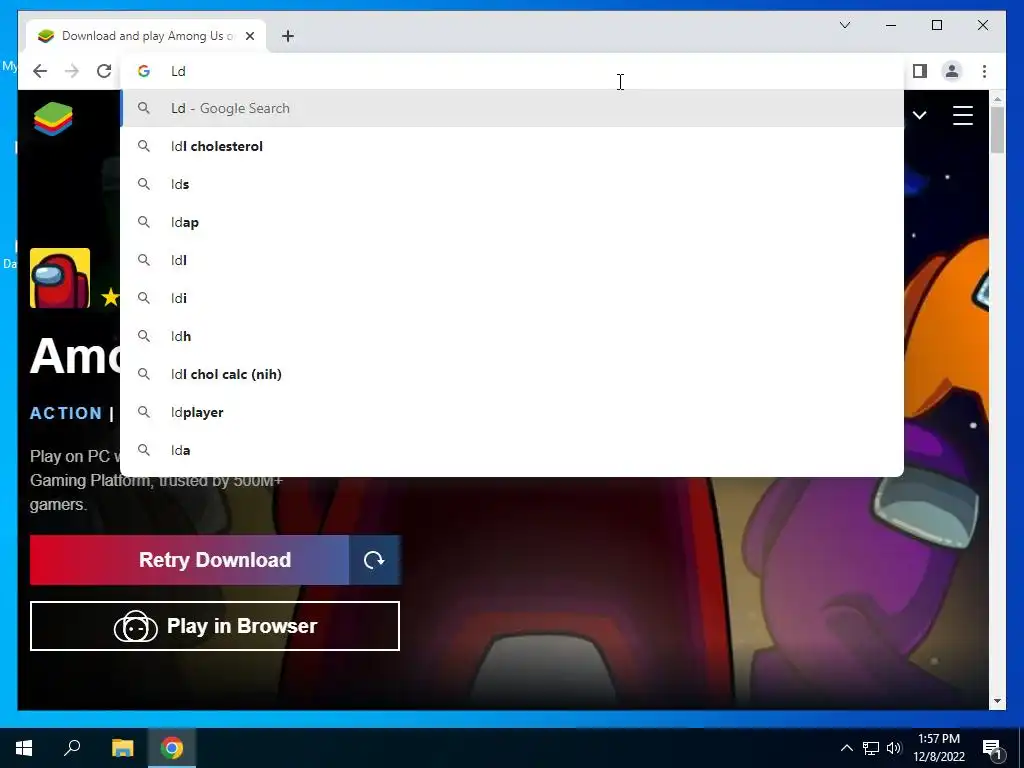Viewport: 1024px width, 768px height.
Task: Open File Explorer from the taskbar
Action: point(122,748)
